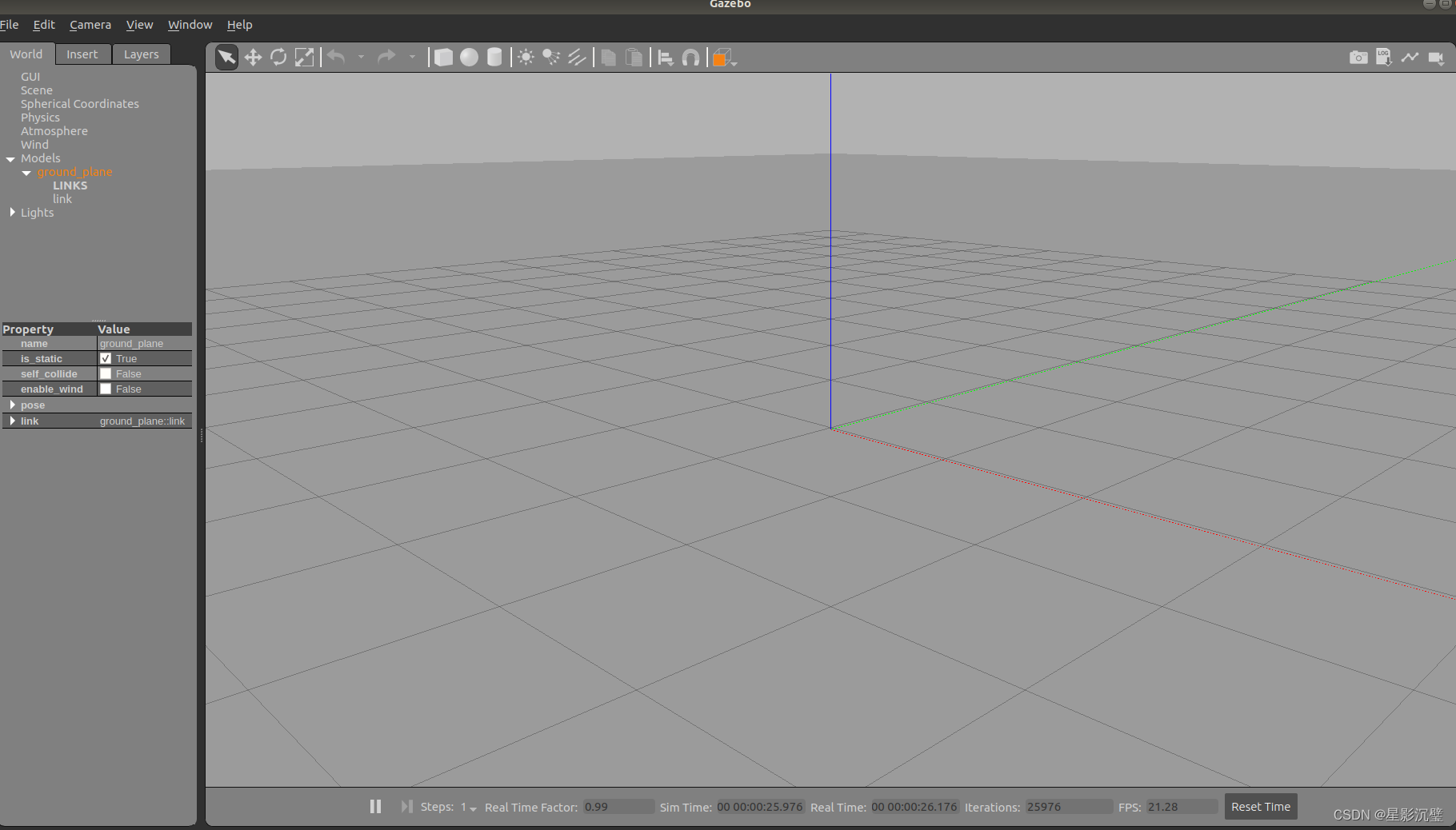
Task: Open the Edit menu
Action: [44, 25]
